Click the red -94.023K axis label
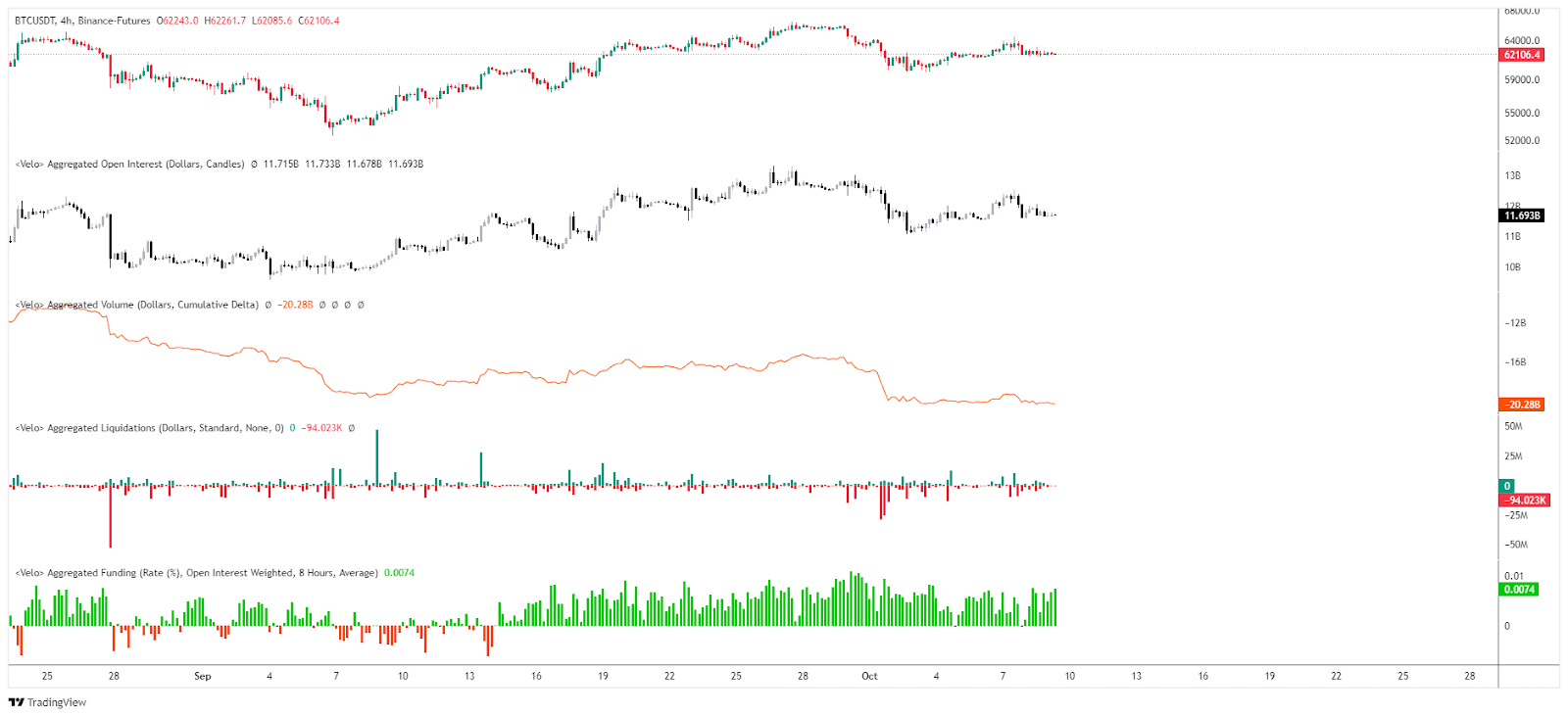The image size is (1568, 717). click(x=1525, y=501)
